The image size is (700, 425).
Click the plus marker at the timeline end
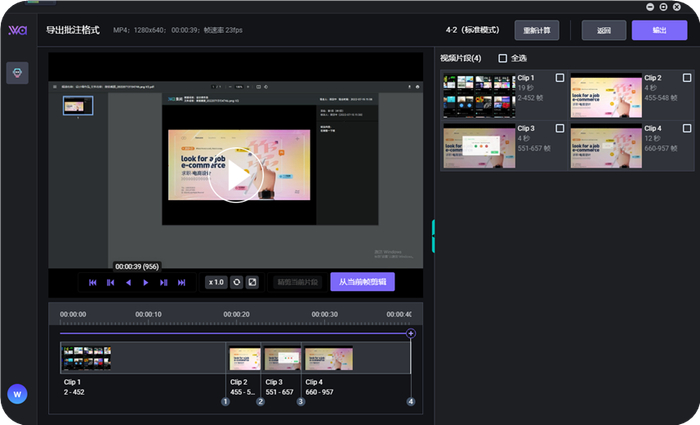pyautogui.click(x=411, y=333)
